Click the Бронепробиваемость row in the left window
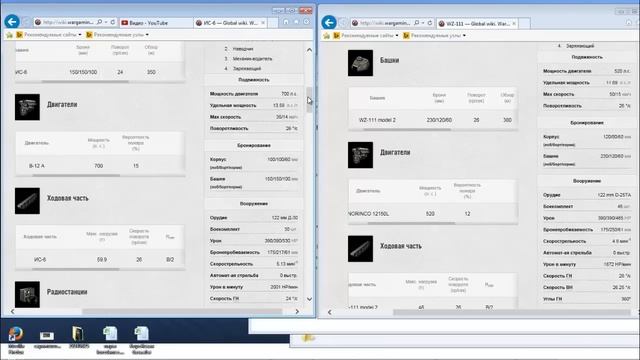The image size is (640, 360). click(253, 252)
